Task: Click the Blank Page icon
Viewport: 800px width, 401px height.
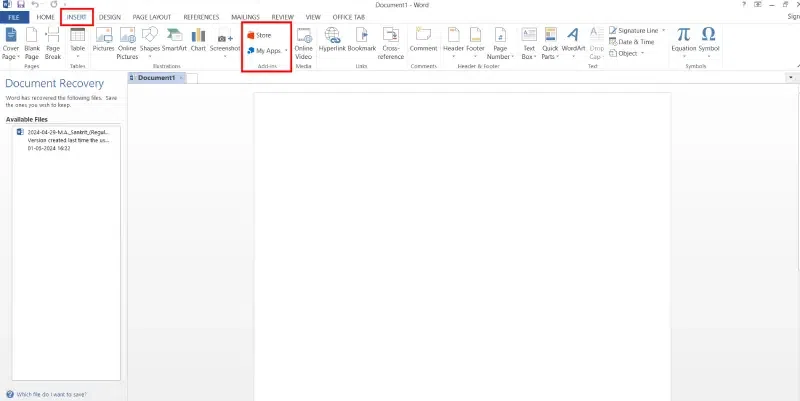Action: tap(32, 43)
